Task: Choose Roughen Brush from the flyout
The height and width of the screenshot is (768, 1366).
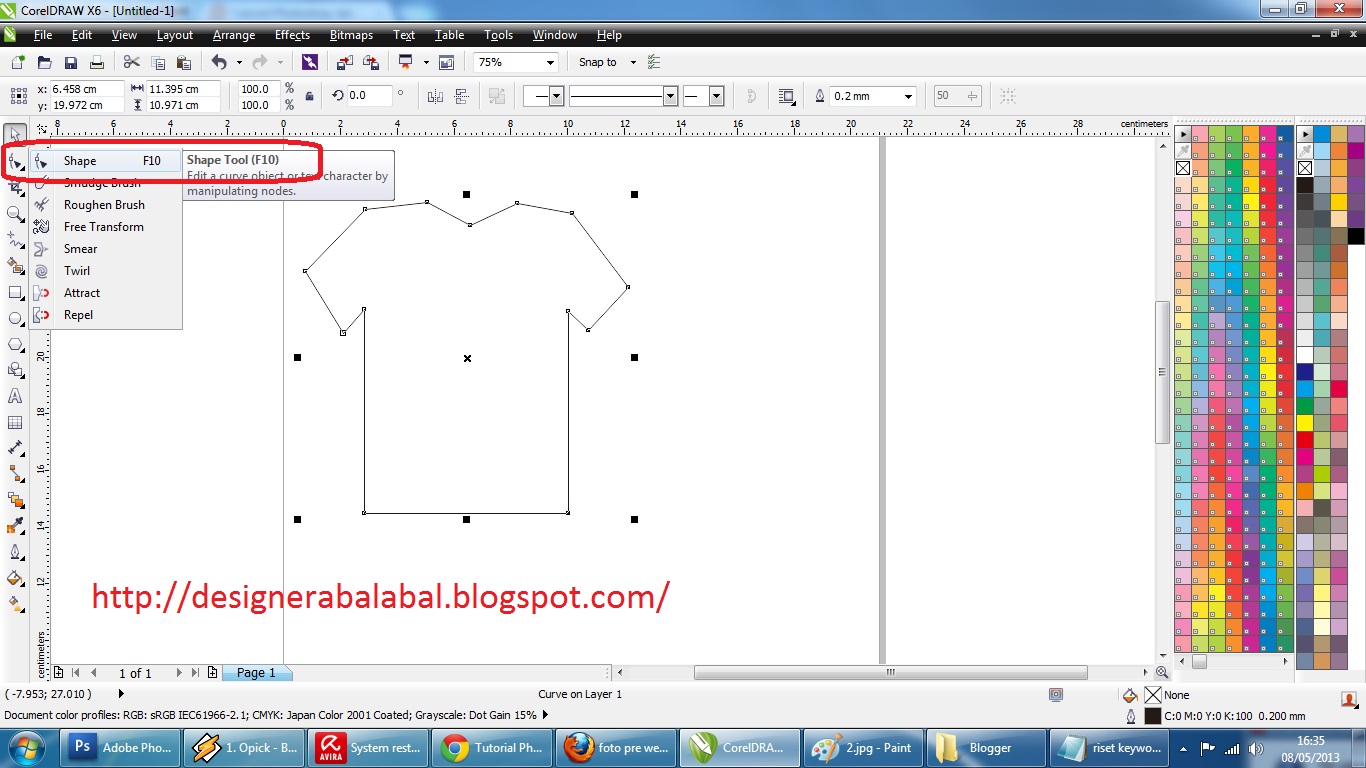Action: [x=105, y=205]
